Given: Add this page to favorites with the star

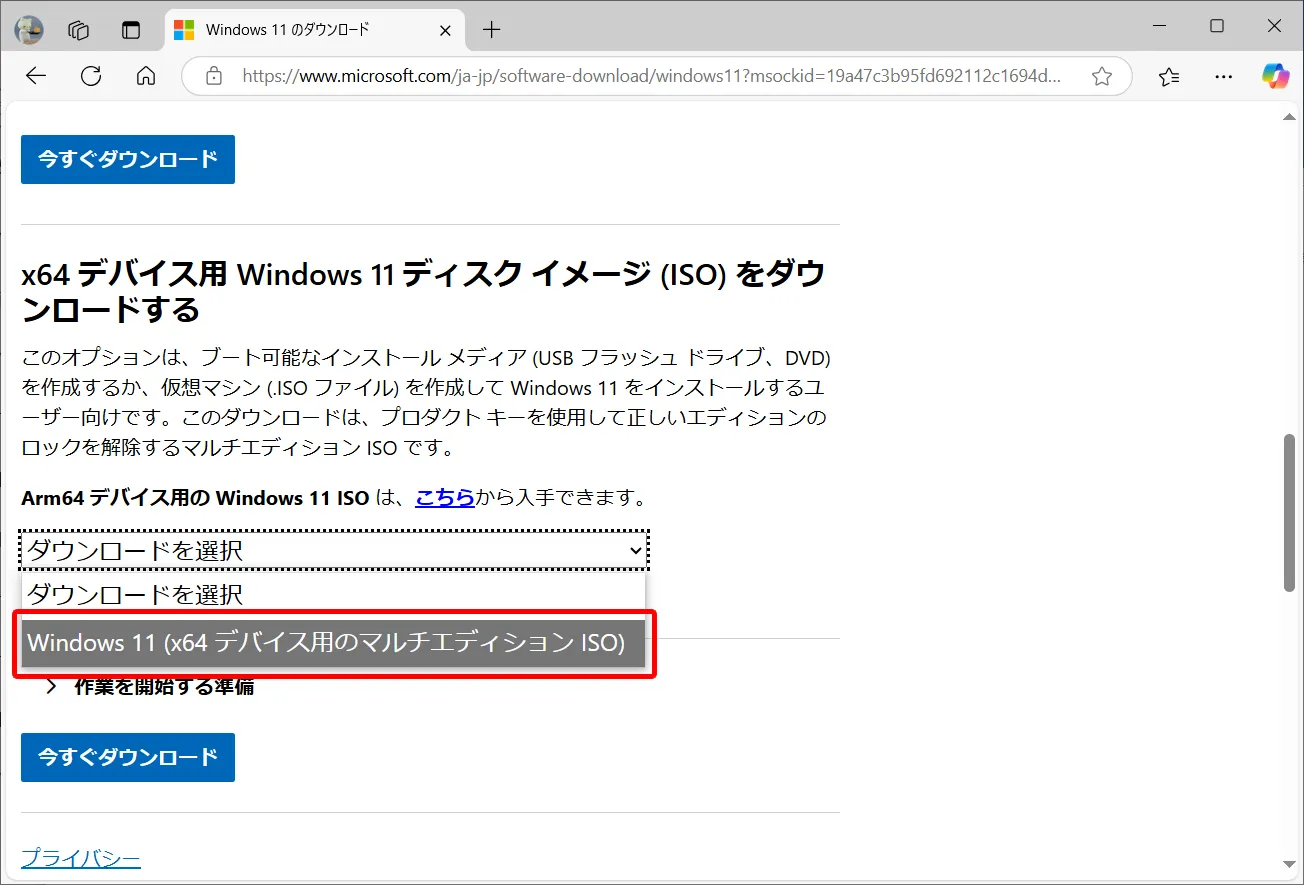Looking at the screenshot, I should [1102, 76].
